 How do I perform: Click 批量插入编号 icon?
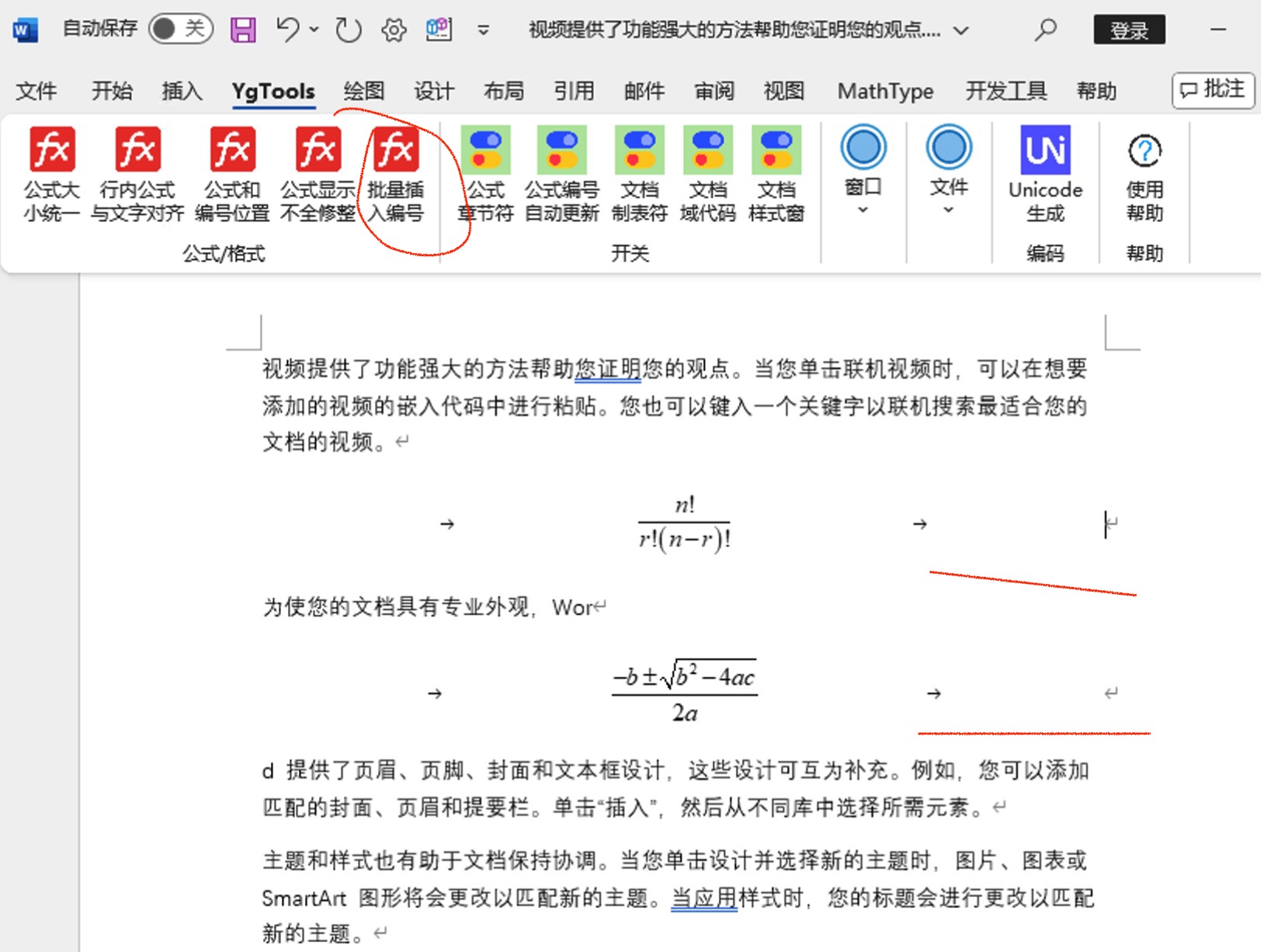[x=396, y=175]
